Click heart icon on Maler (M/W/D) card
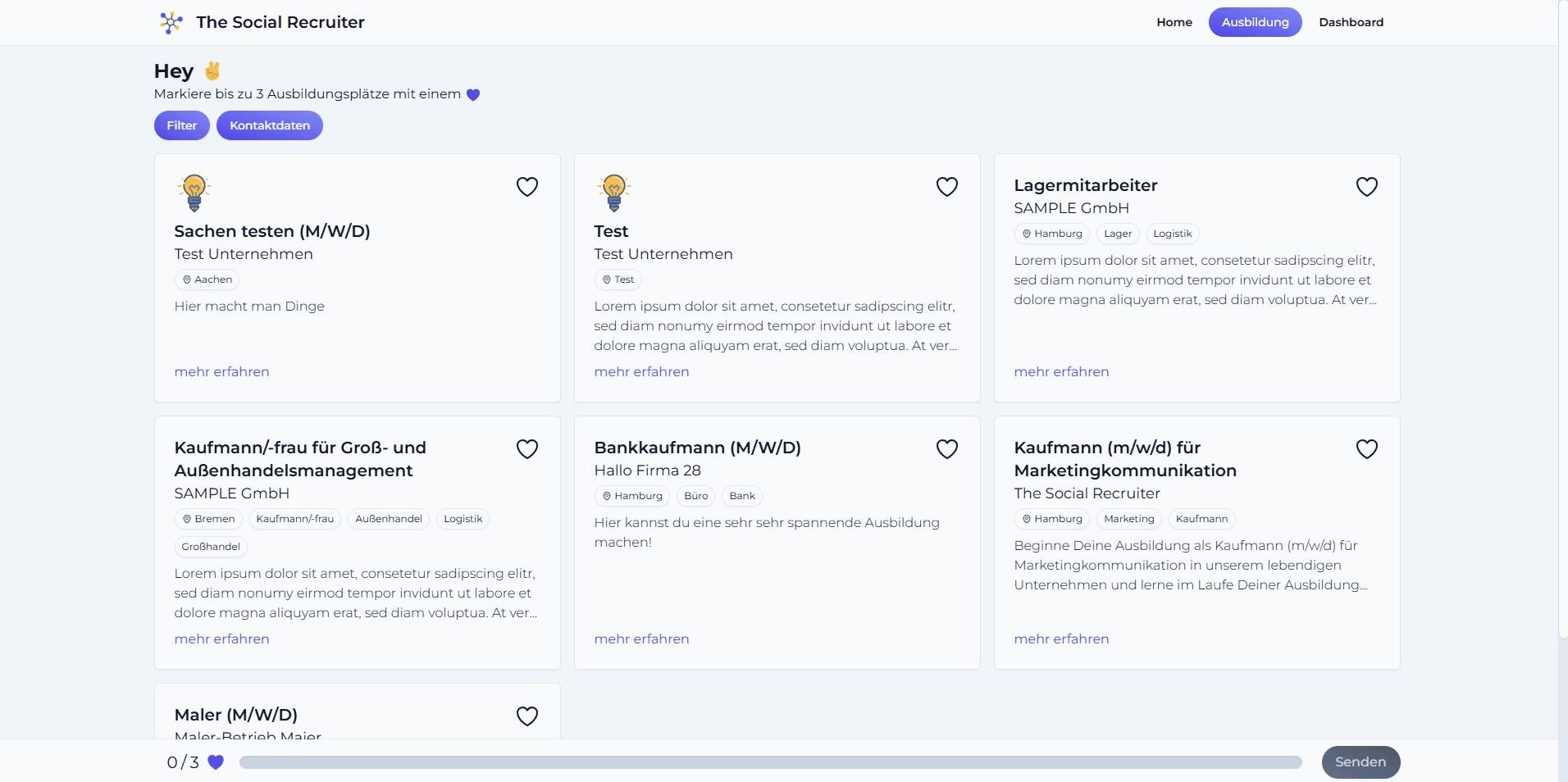The width and height of the screenshot is (1568, 782). click(527, 716)
